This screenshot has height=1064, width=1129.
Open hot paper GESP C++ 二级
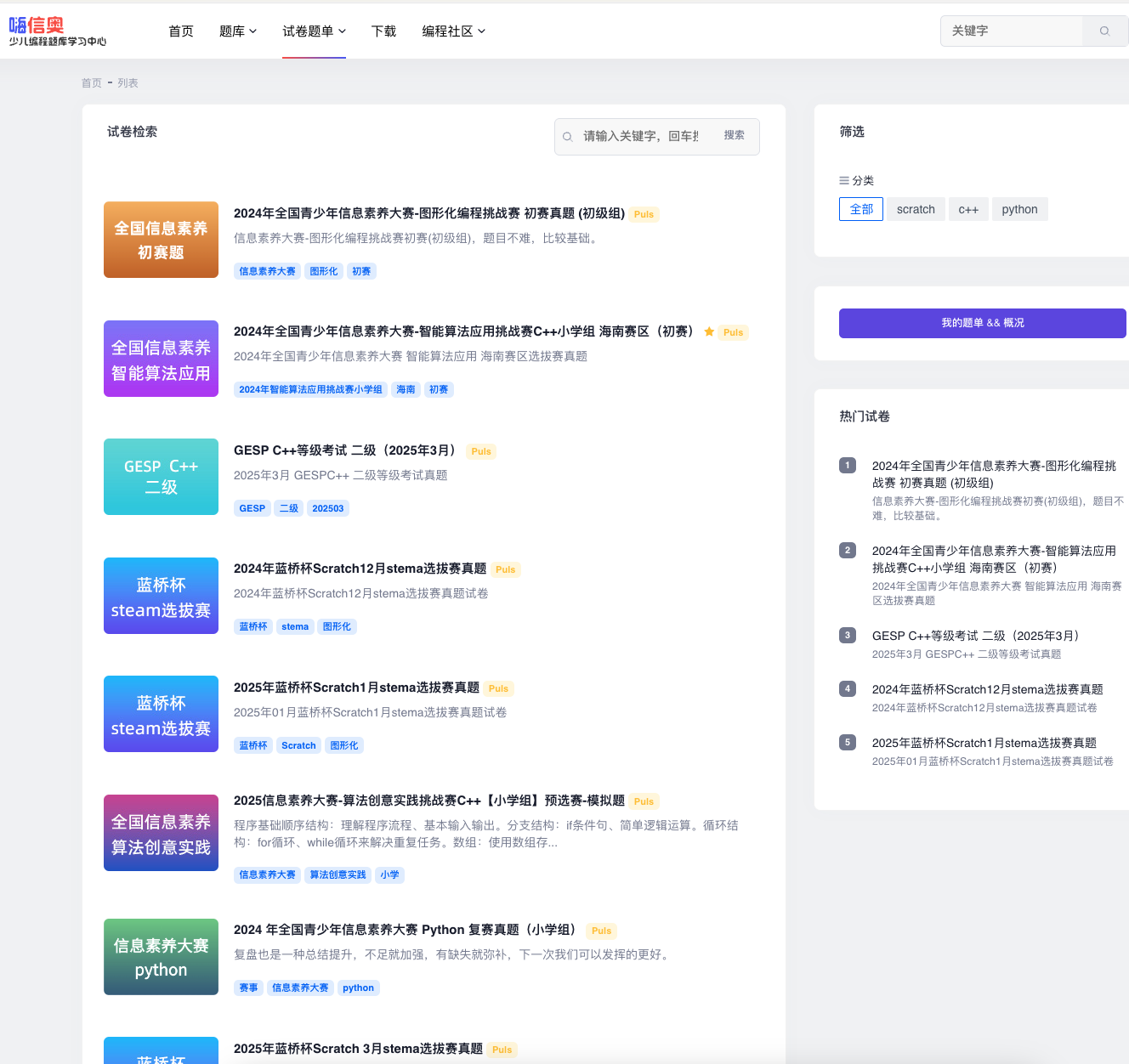tap(979, 636)
